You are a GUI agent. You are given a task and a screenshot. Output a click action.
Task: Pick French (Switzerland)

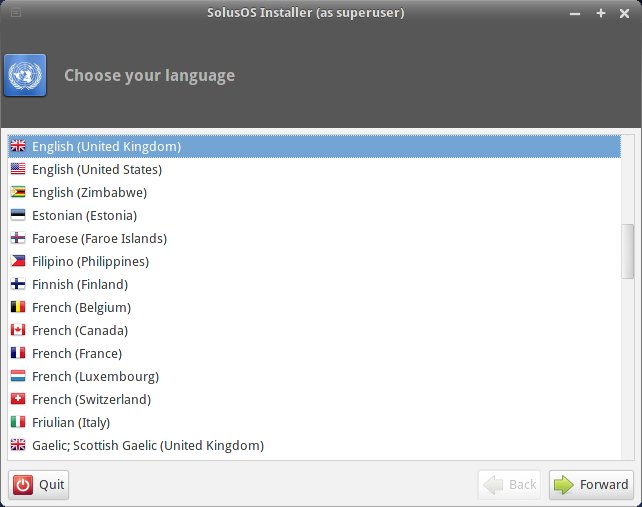[314, 399]
